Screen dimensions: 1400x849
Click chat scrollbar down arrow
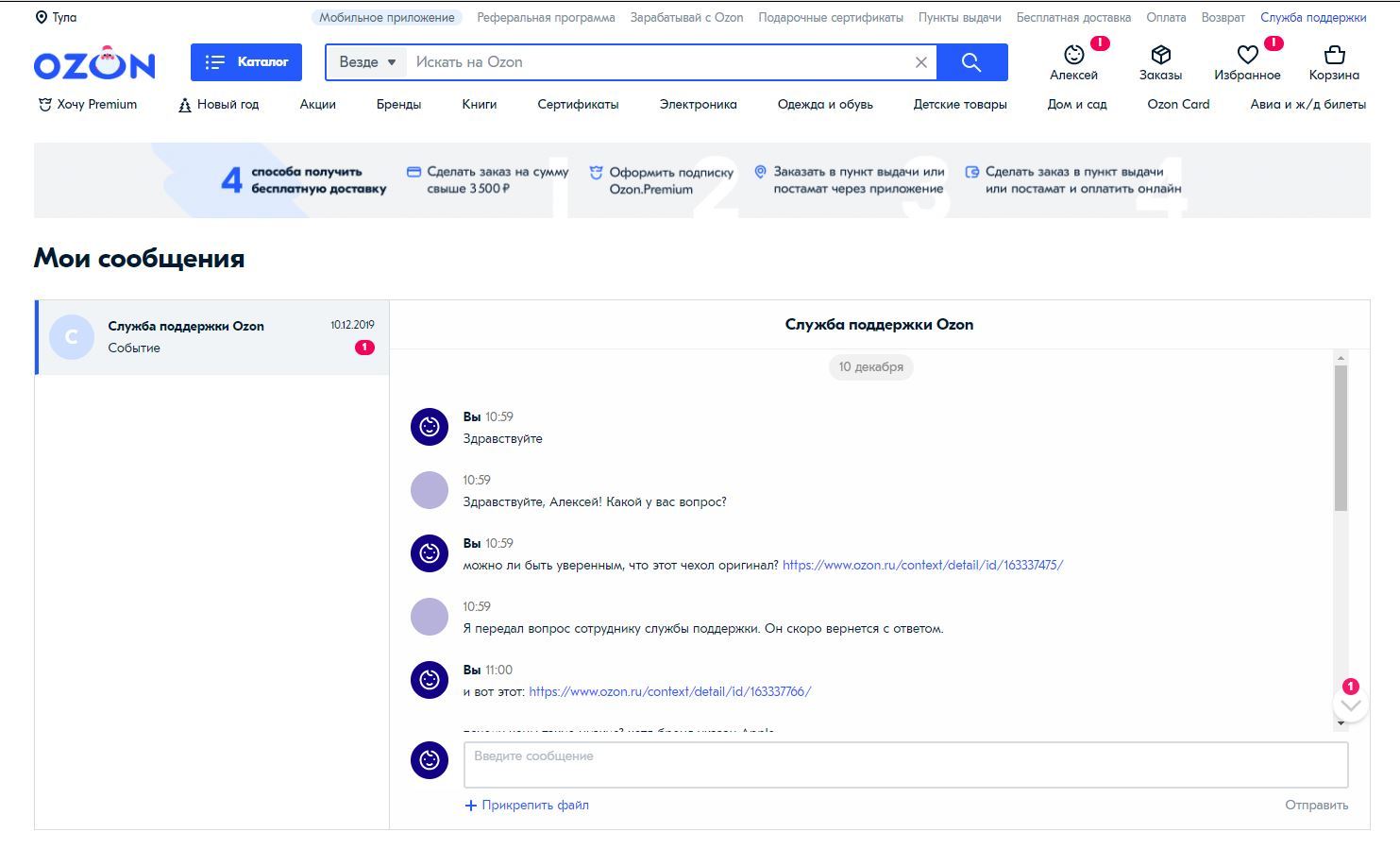(1341, 723)
